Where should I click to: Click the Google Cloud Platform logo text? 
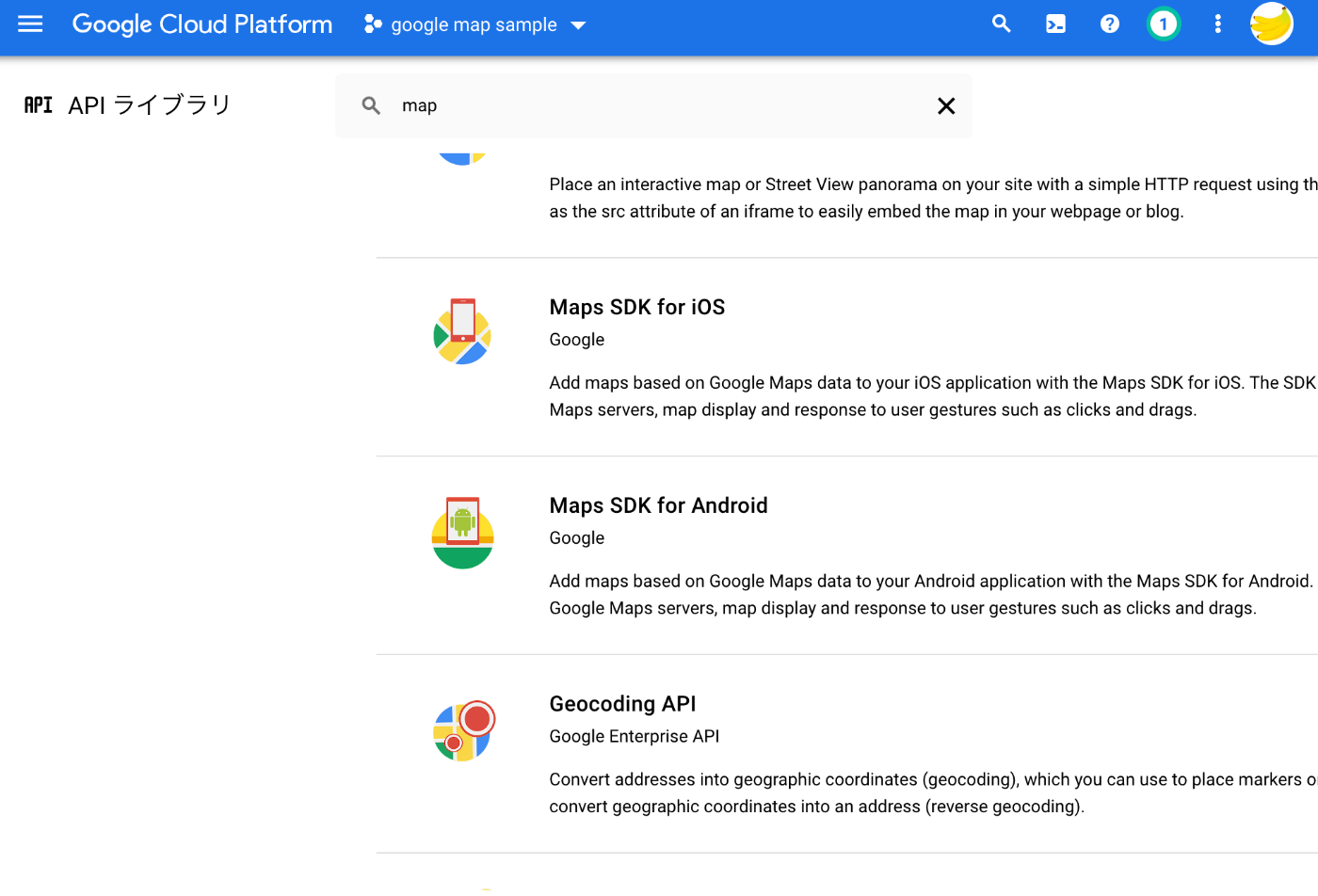tap(202, 24)
